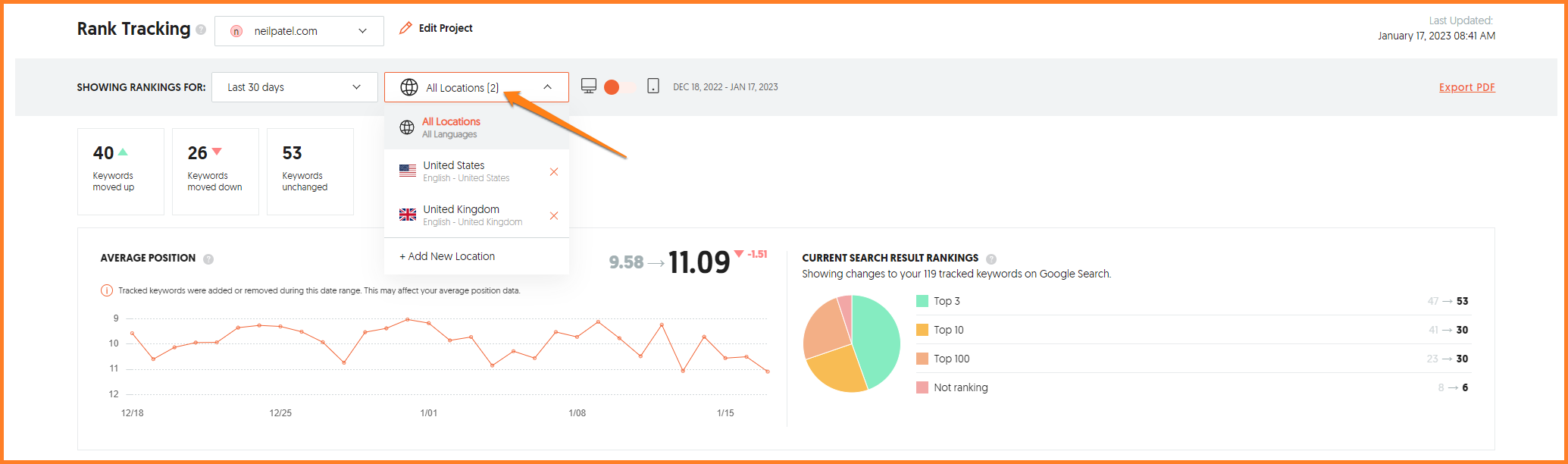The image size is (1568, 464).
Task: Click the desktop monitor device icon
Action: (x=589, y=86)
